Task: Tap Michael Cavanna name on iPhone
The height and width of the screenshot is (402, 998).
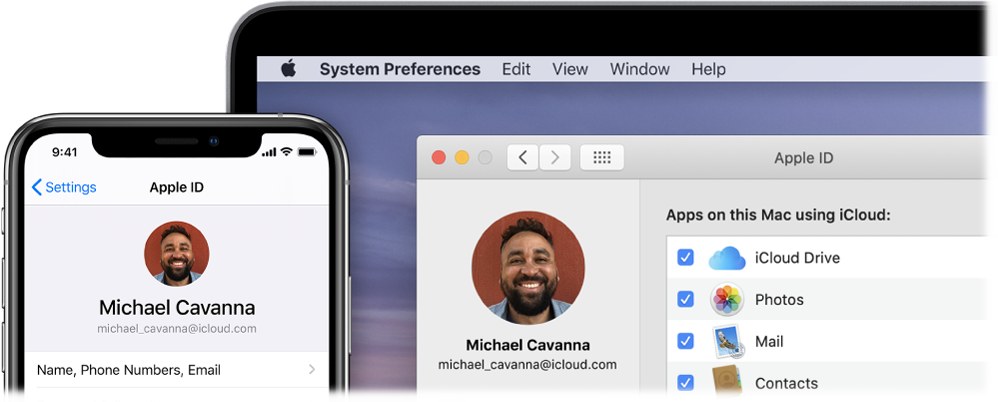Action: click(x=177, y=308)
